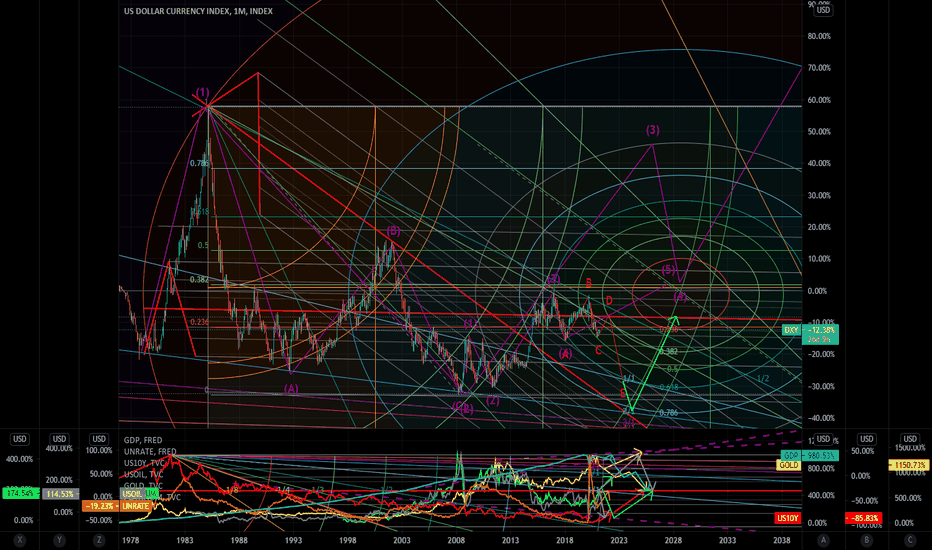Click the red US10Y scale label
932x550 pixels.
(788, 518)
